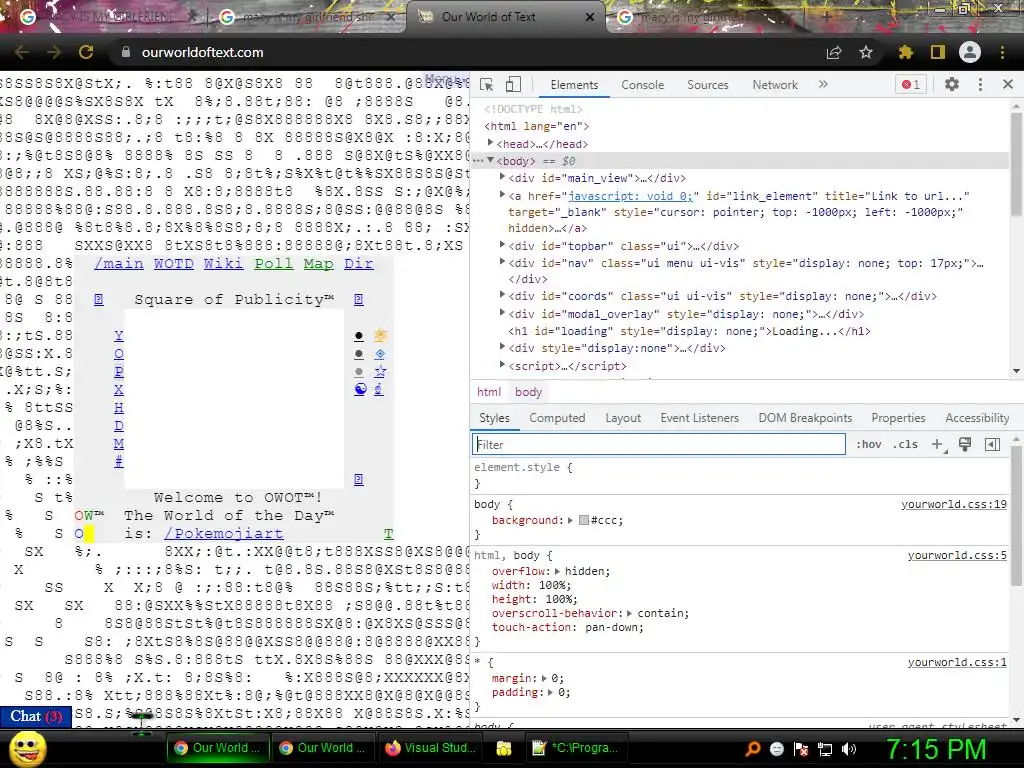Open the Dir link

[359, 264]
